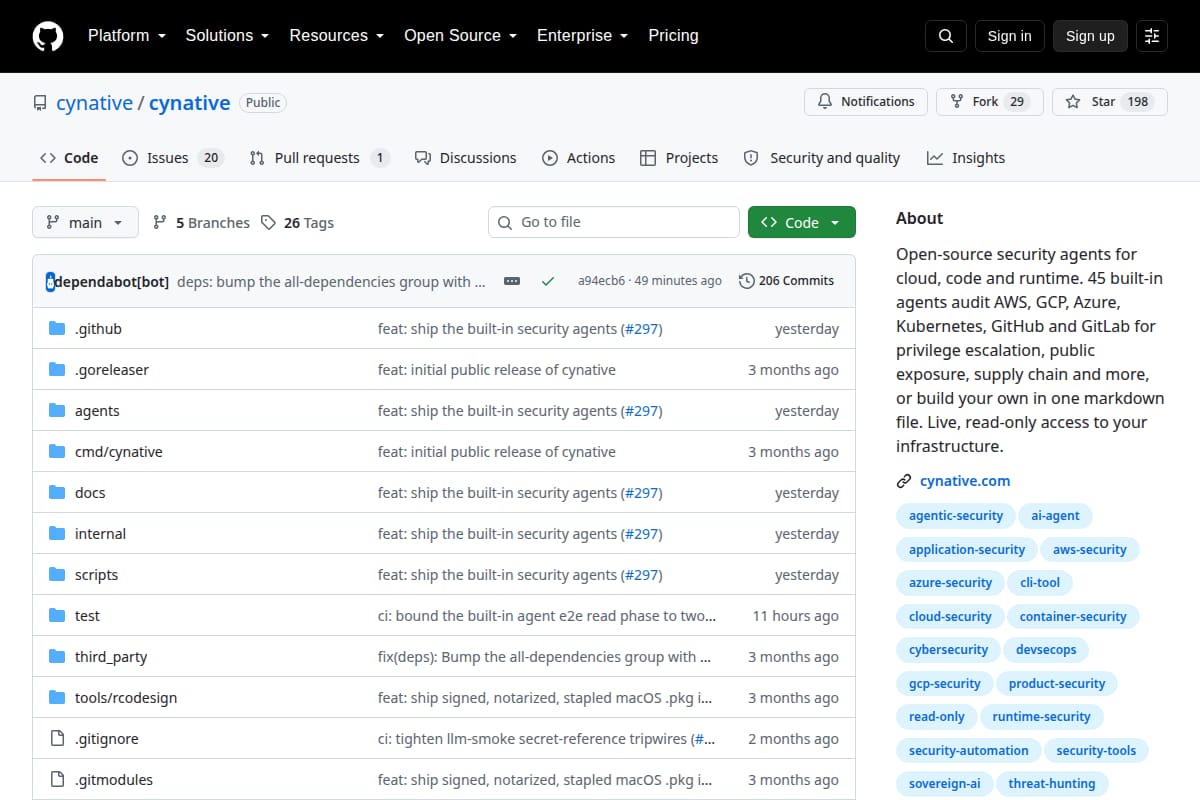
Task: Select the devsecops topic tag
Action: pyautogui.click(x=1046, y=649)
